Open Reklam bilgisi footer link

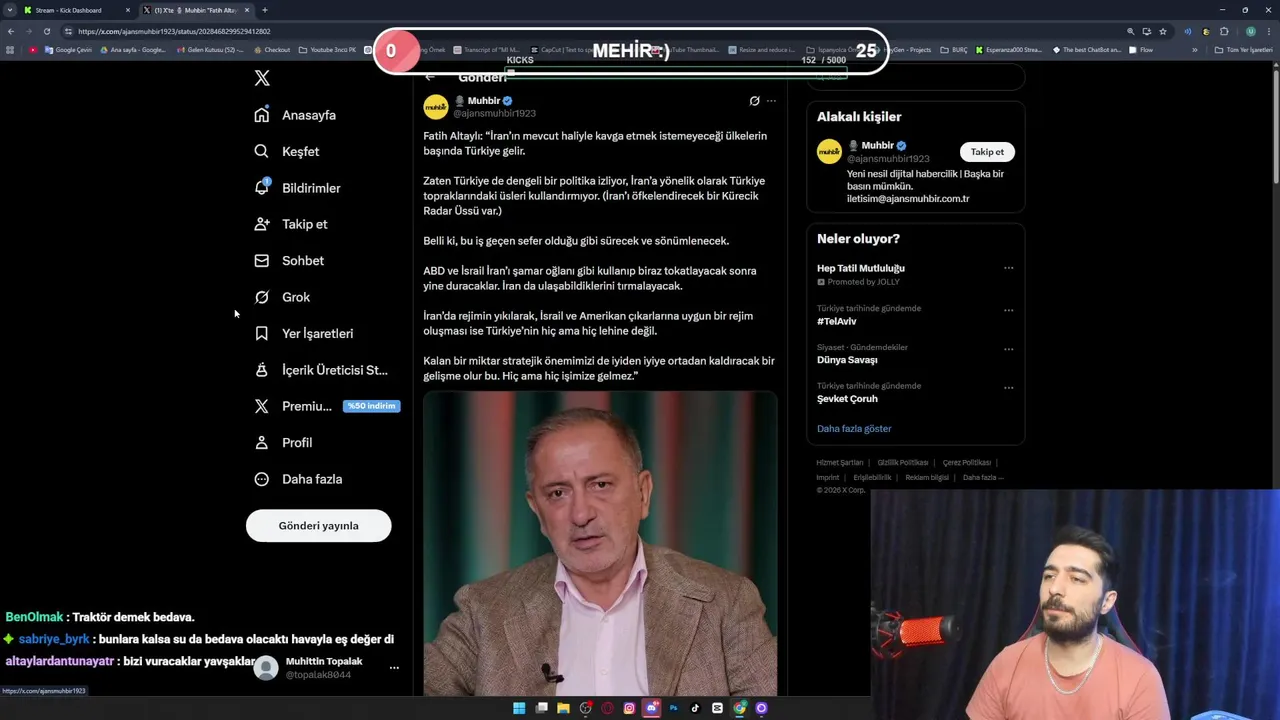click(927, 478)
